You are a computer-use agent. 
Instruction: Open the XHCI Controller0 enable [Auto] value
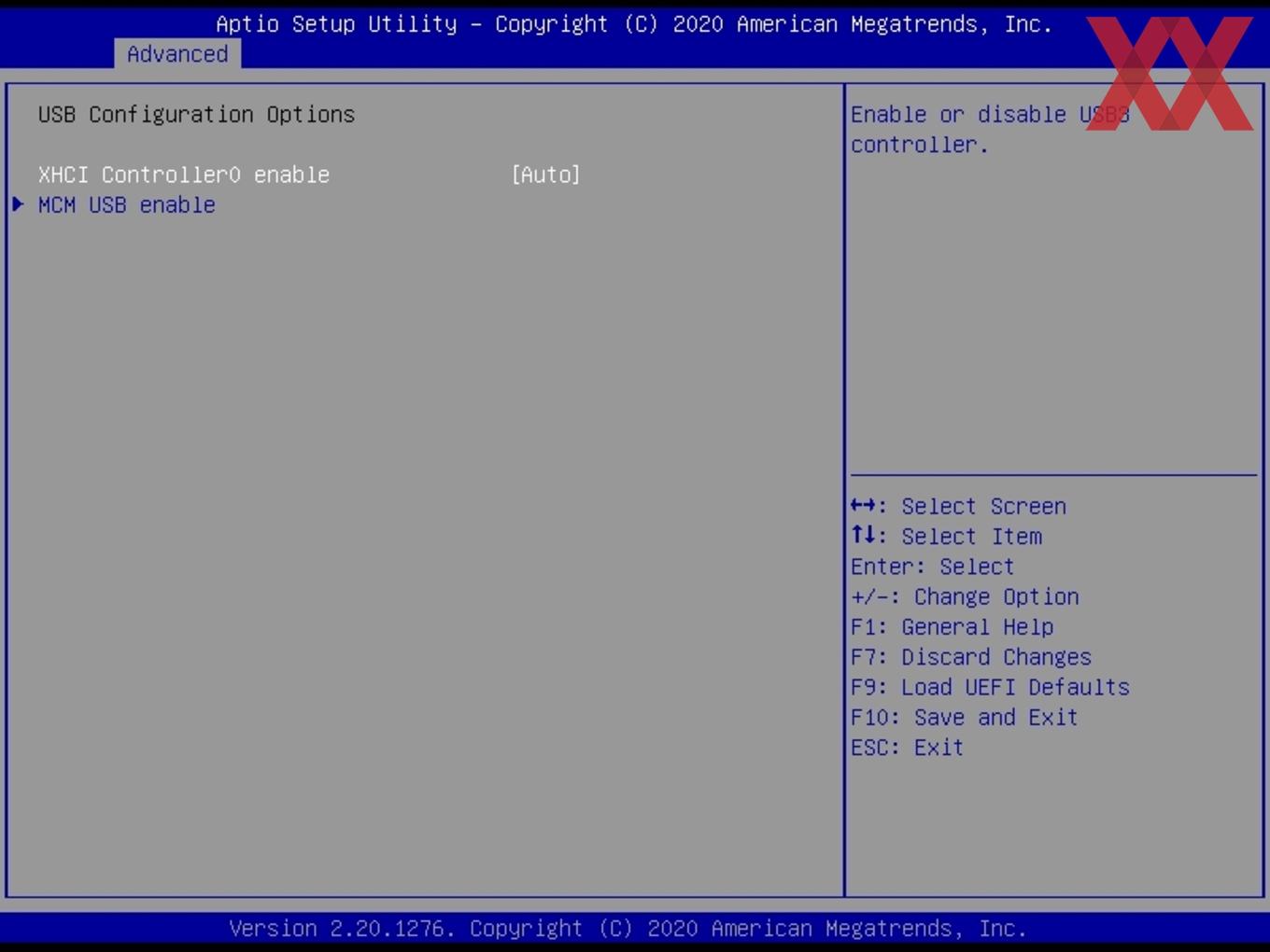[x=546, y=175]
